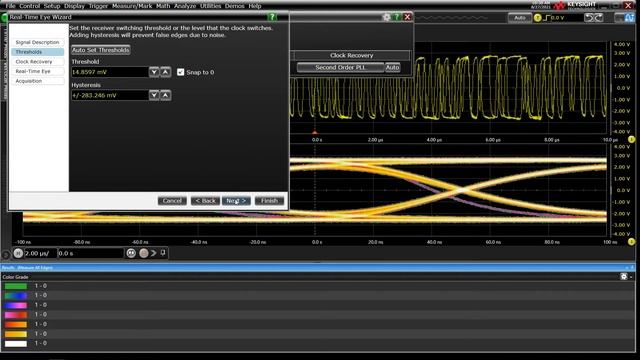Image resolution: width=640 pixels, height=360 pixels.
Task: Increase the Threshold value
Action: click(x=165, y=72)
